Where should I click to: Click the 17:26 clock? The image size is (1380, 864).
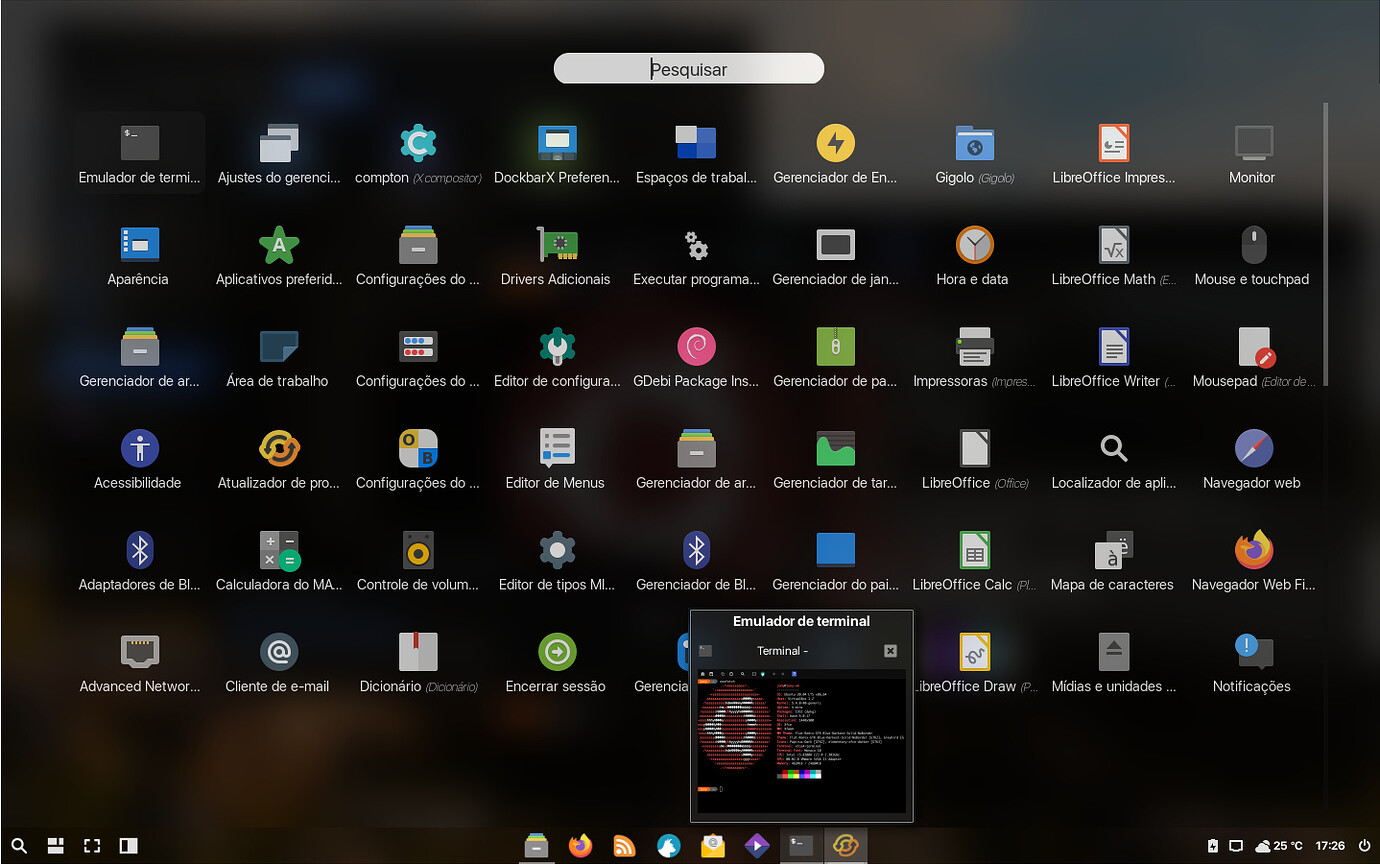point(1330,846)
